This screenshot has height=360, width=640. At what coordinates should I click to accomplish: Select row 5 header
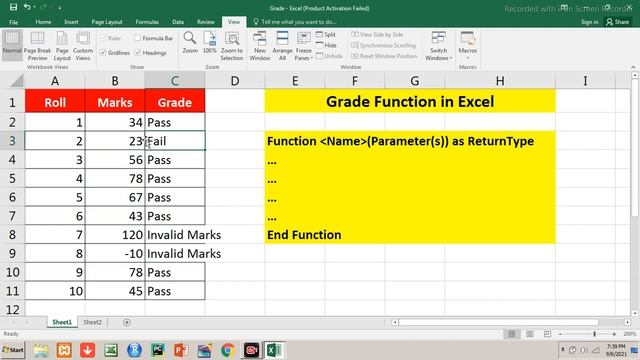coord(12,179)
